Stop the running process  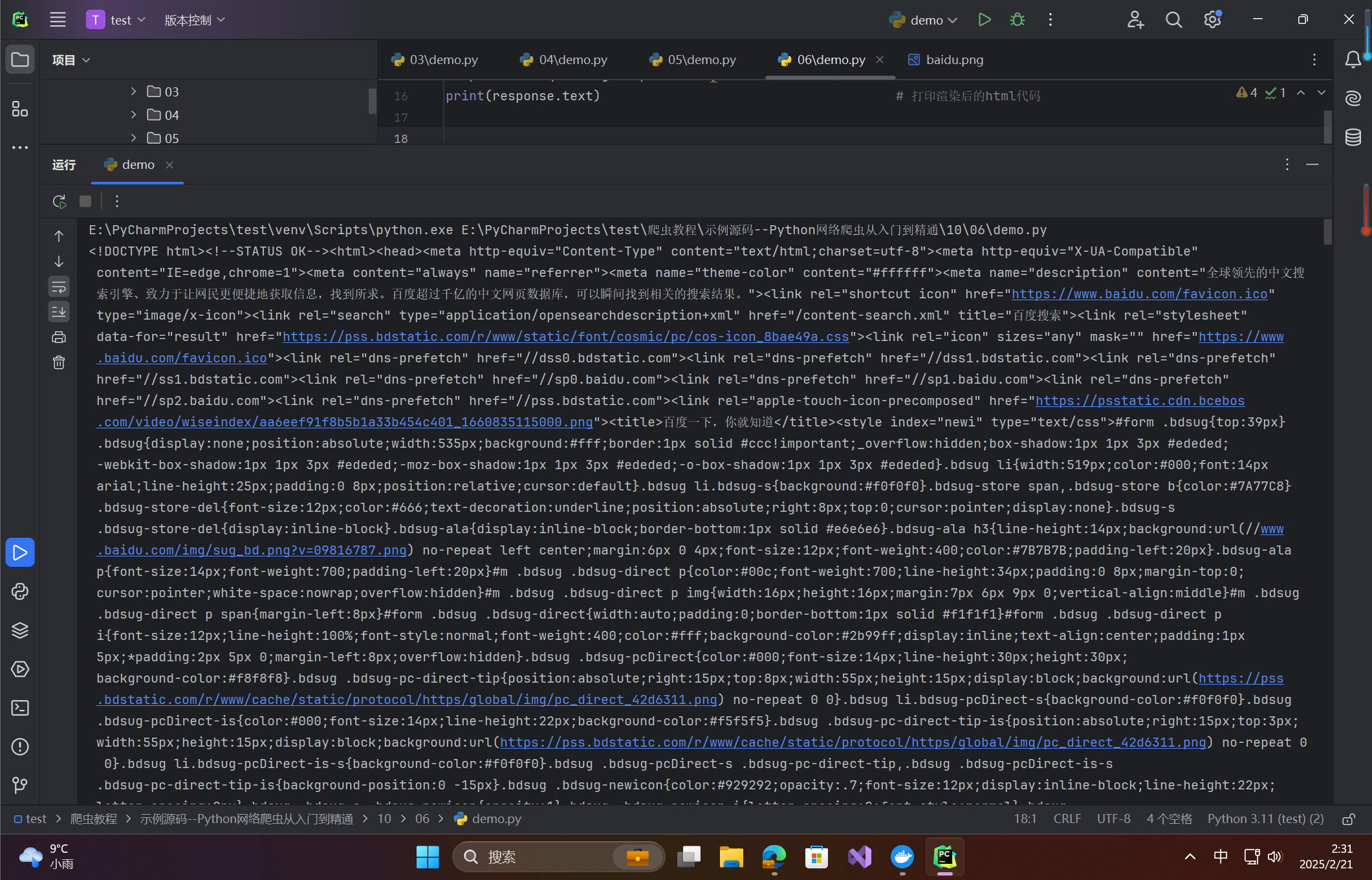click(x=85, y=201)
